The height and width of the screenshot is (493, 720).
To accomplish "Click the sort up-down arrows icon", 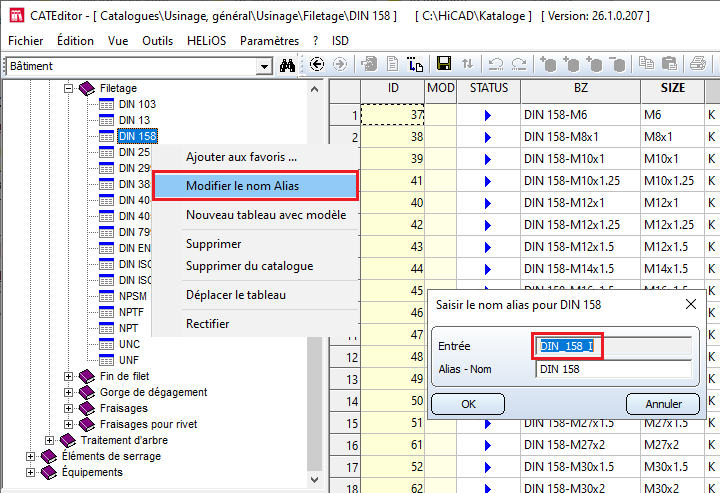I will tap(468, 64).
